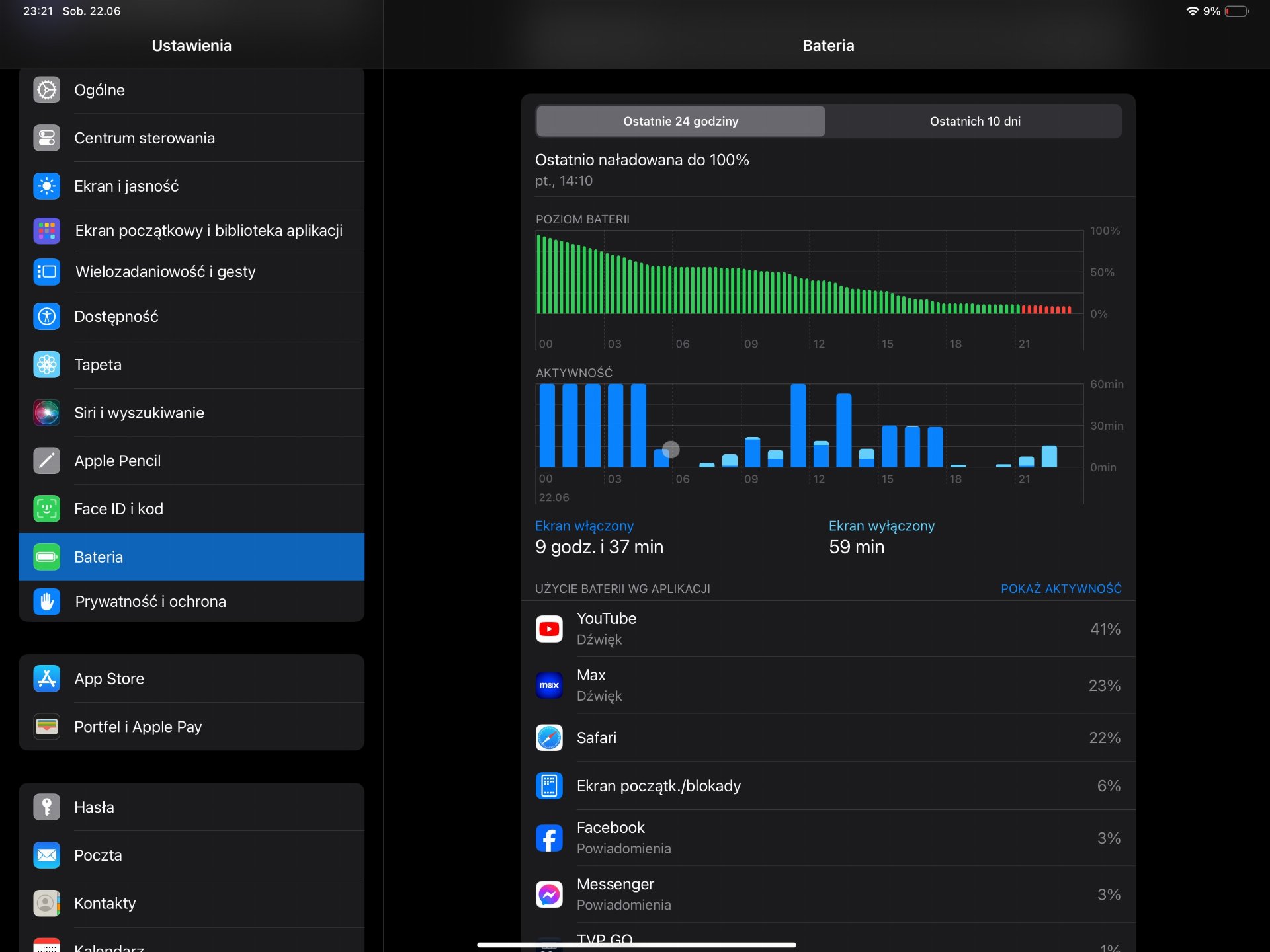Open Poczta settings row label

[x=98, y=855]
